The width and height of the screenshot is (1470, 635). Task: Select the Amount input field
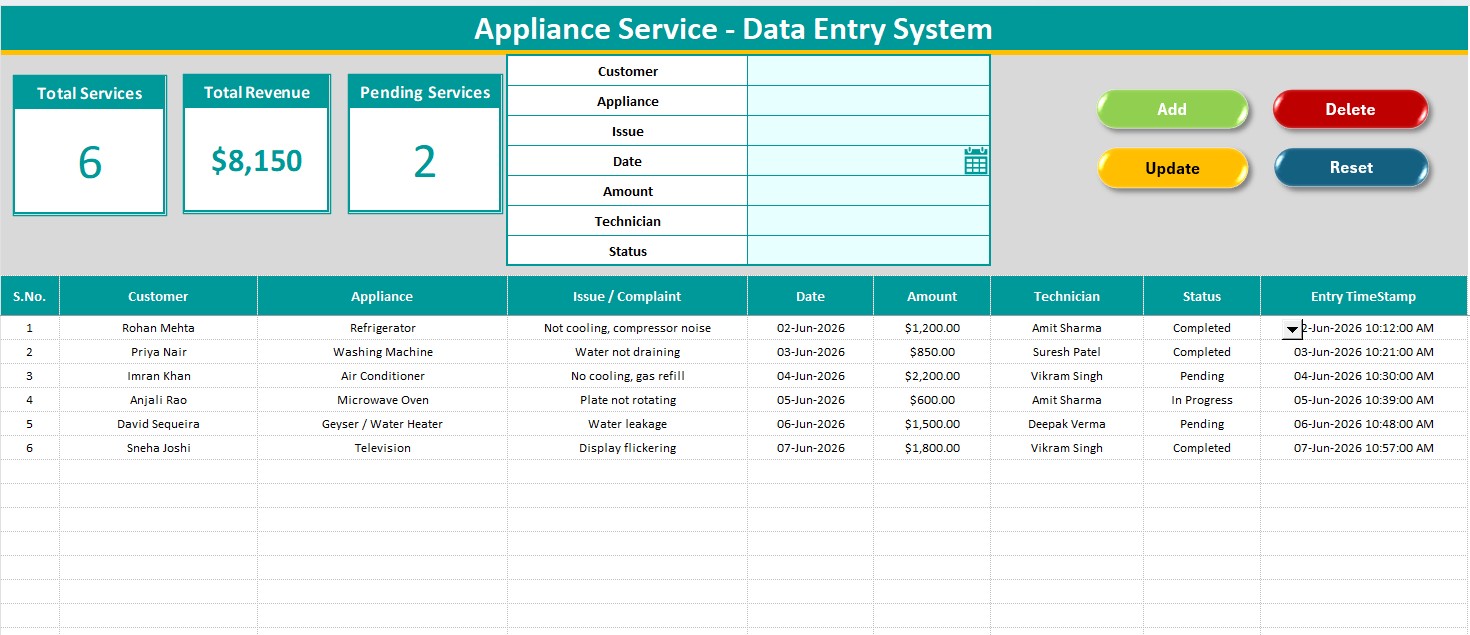tap(868, 191)
